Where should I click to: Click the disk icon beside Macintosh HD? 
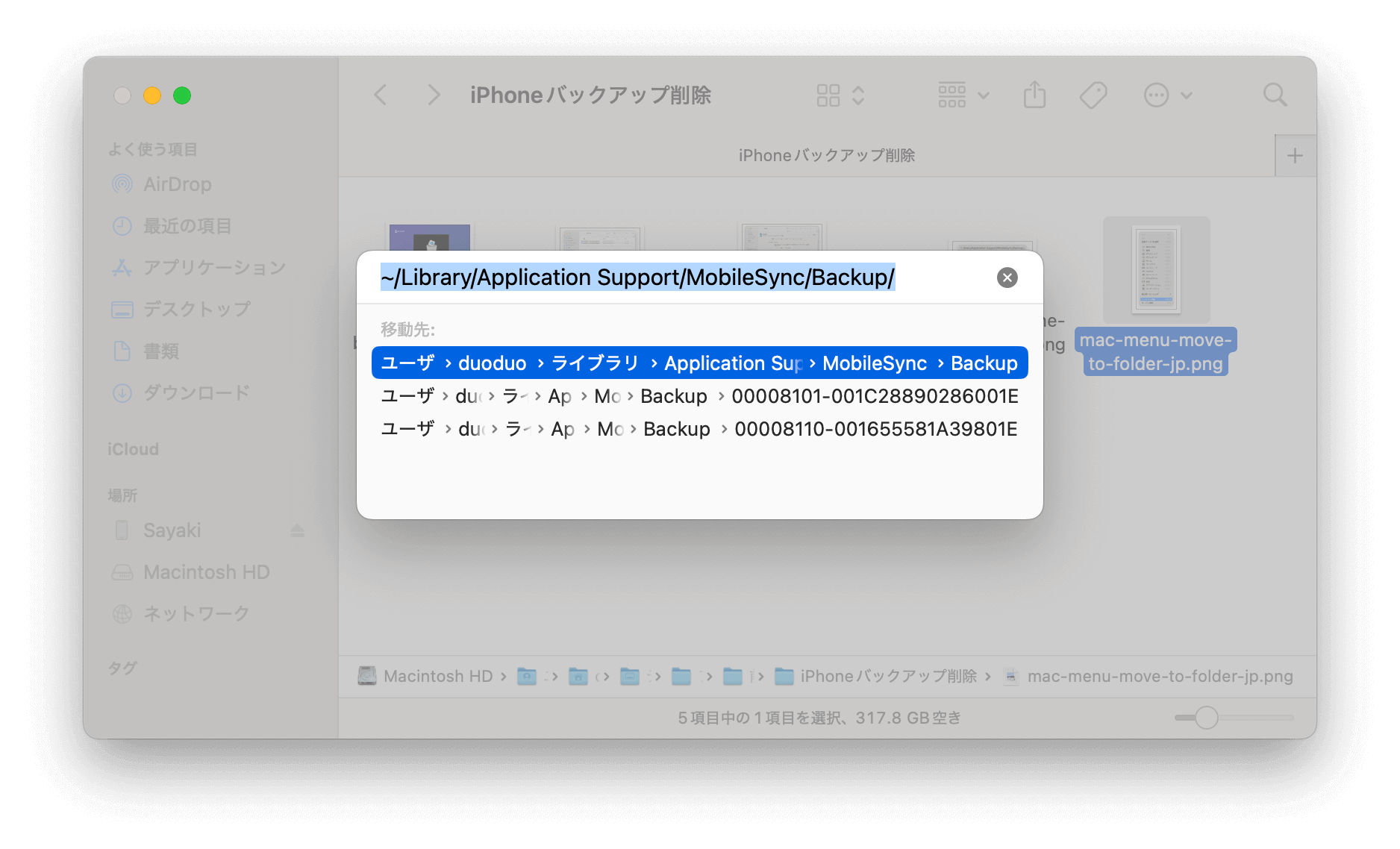click(122, 572)
